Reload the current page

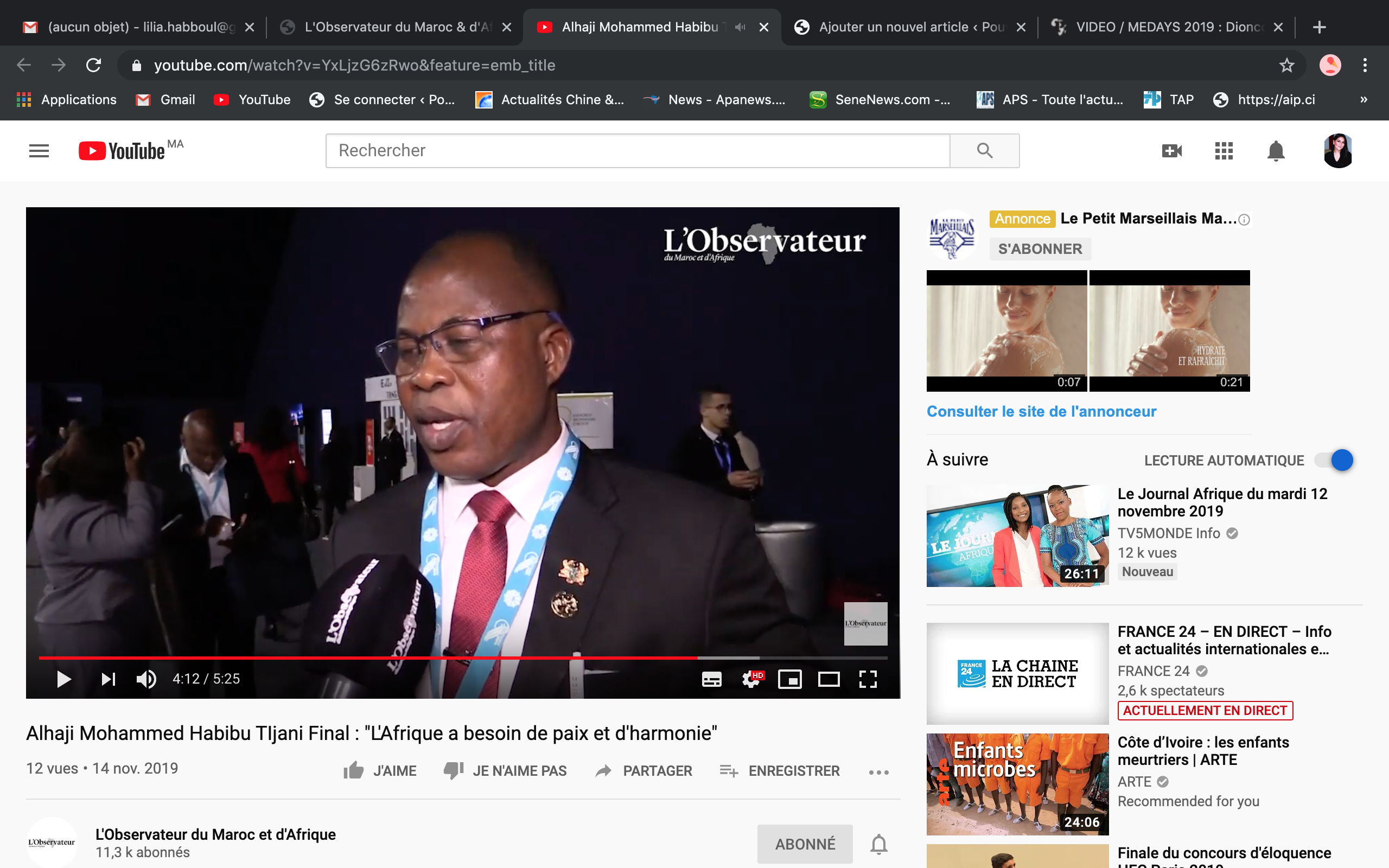93,65
